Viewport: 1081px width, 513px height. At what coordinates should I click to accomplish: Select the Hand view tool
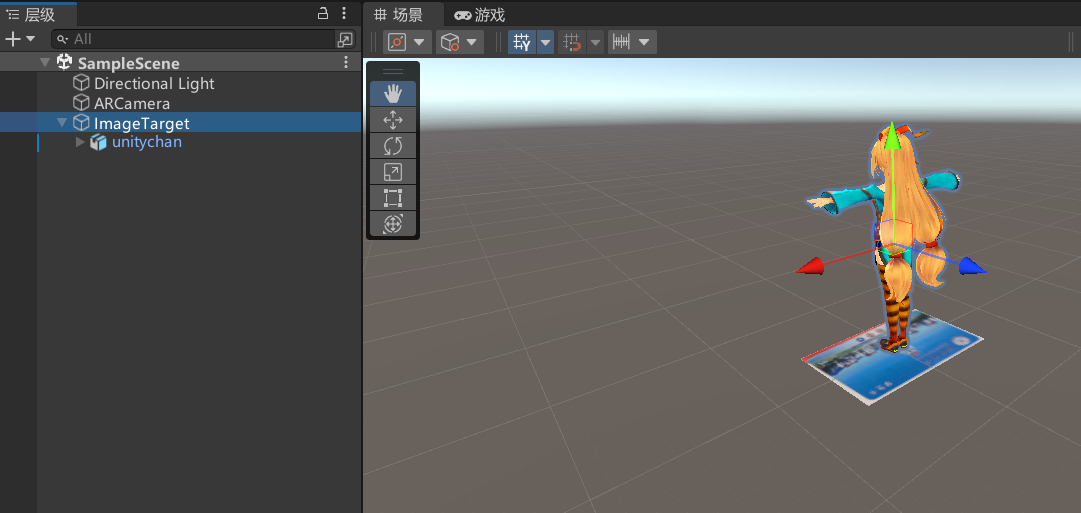click(393, 94)
